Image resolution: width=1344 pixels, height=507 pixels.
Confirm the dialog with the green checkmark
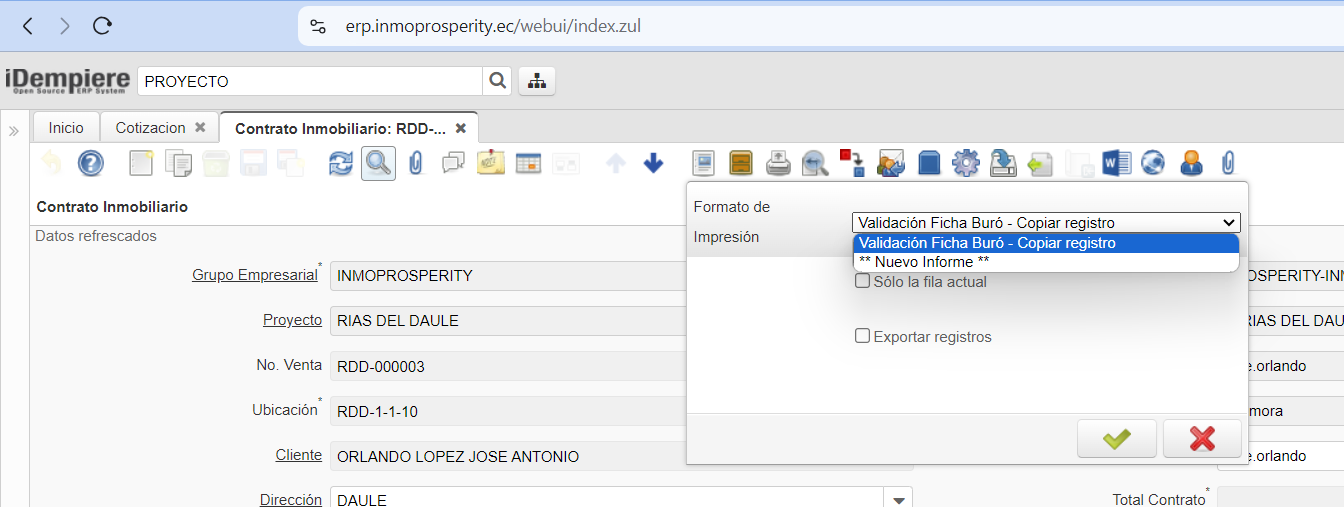tap(1117, 439)
